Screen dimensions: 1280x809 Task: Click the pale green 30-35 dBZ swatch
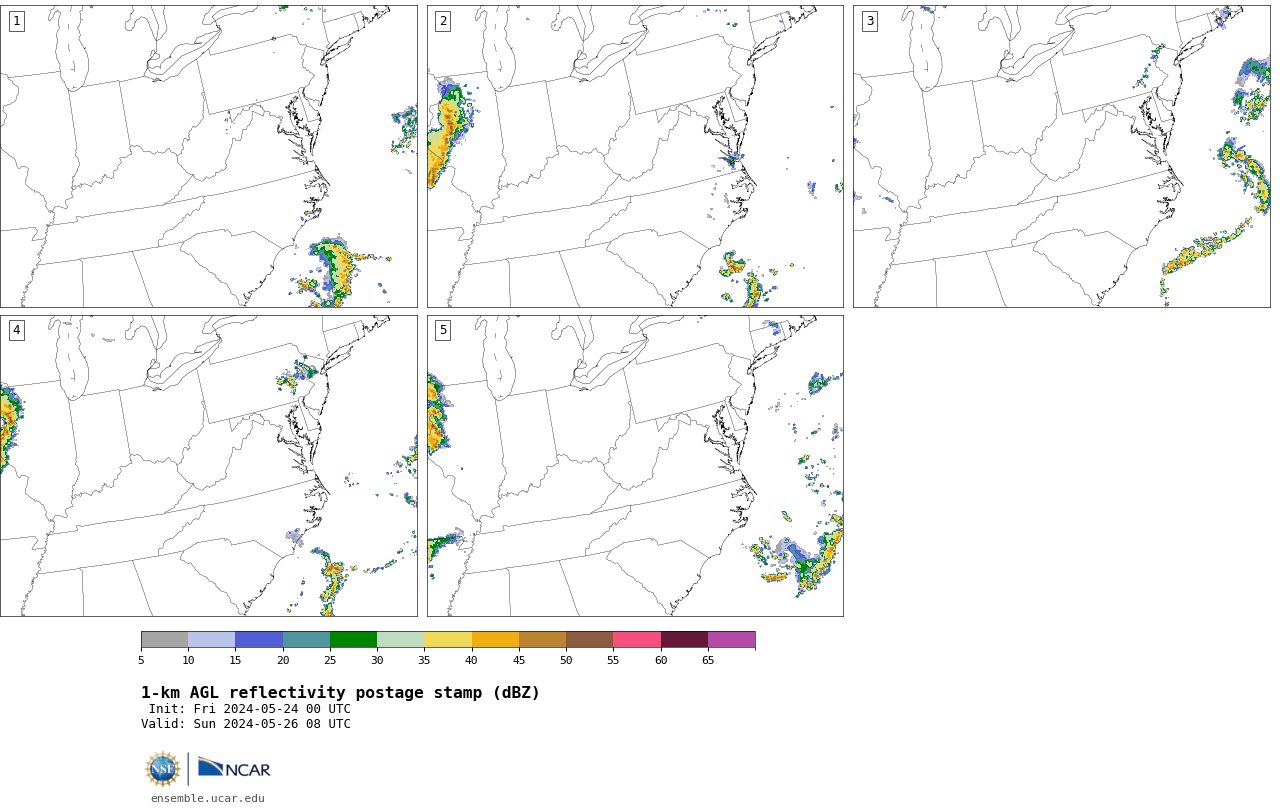(x=401, y=640)
